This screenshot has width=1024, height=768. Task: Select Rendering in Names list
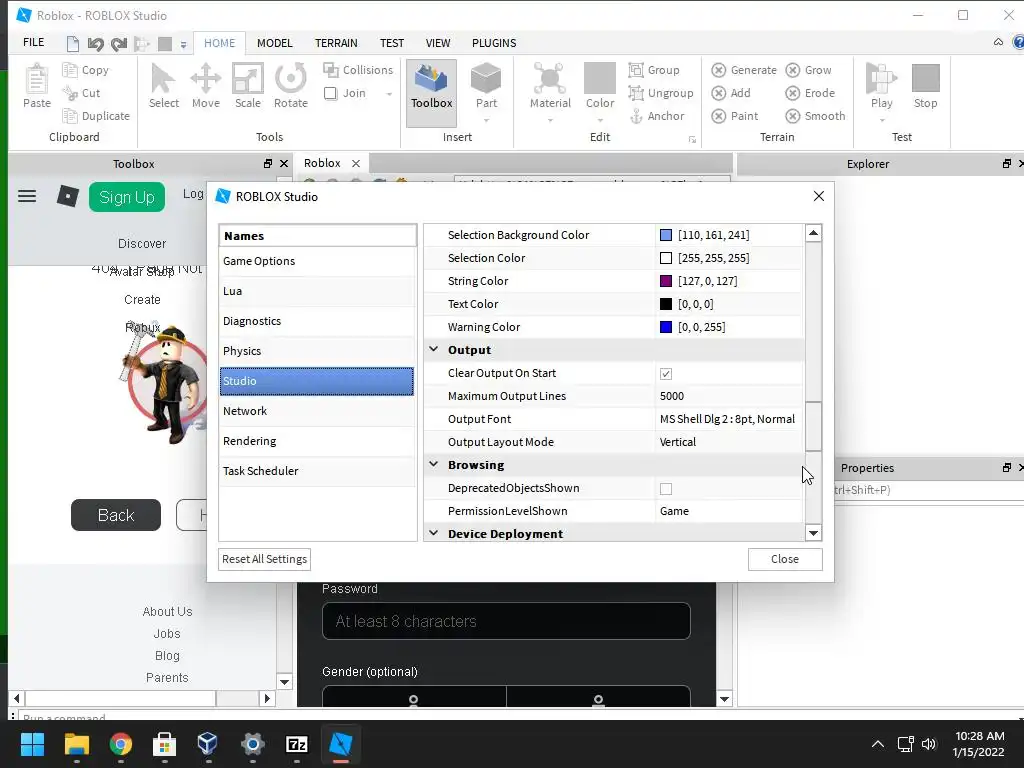317,441
